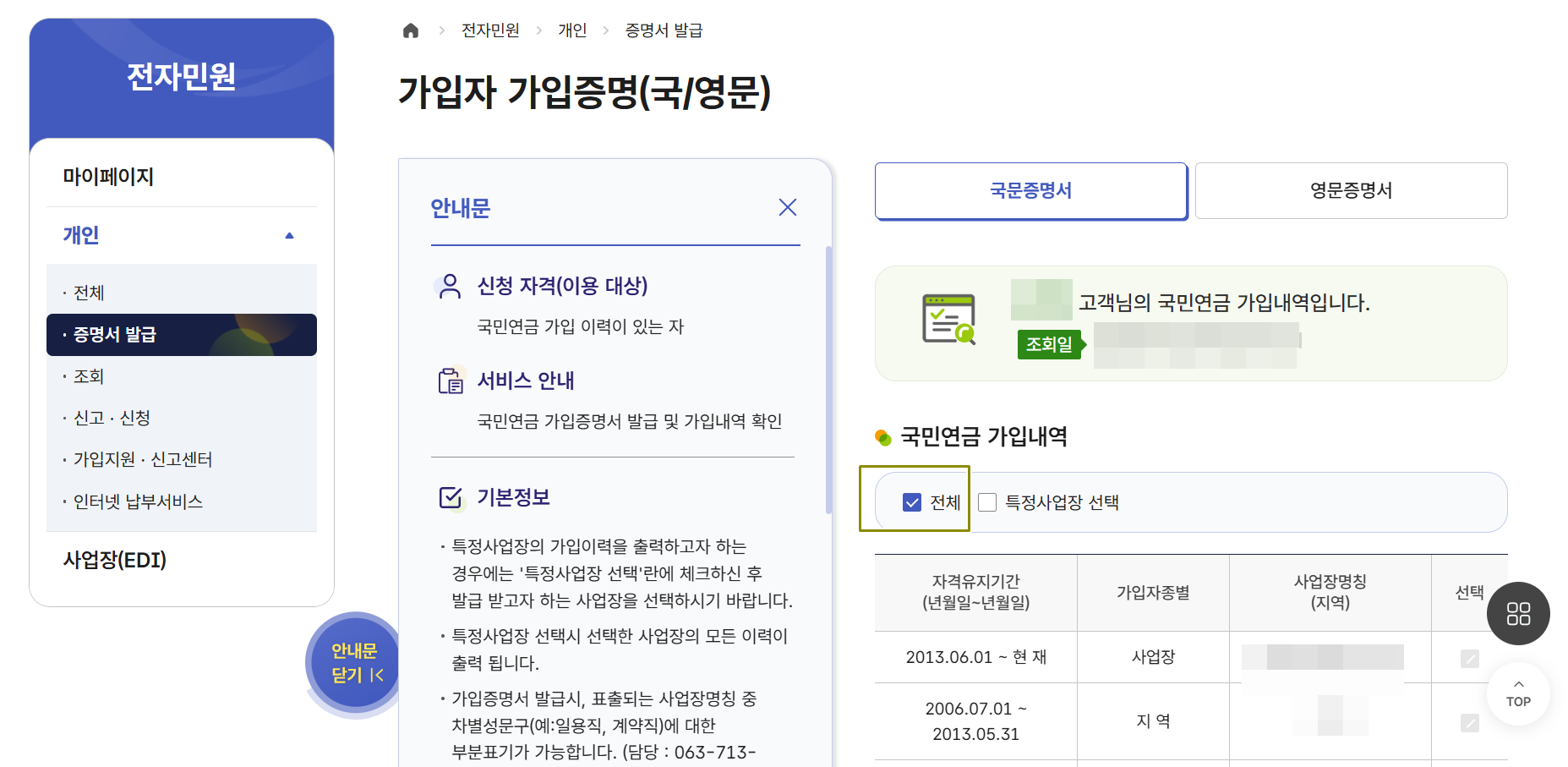
Task: Click the TOP scroll button
Action: (1517, 694)
